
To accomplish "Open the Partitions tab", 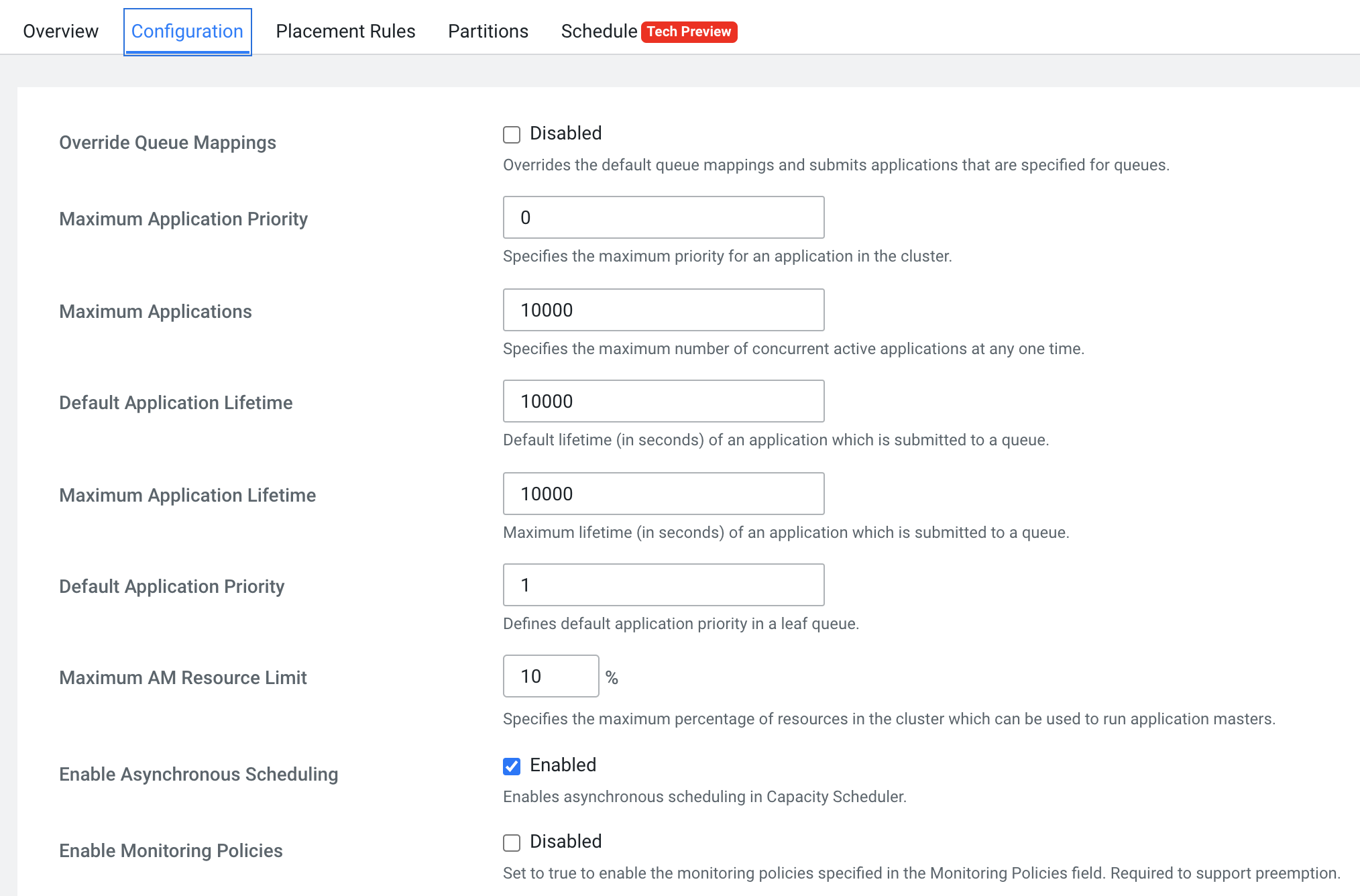I will (488, 32).
